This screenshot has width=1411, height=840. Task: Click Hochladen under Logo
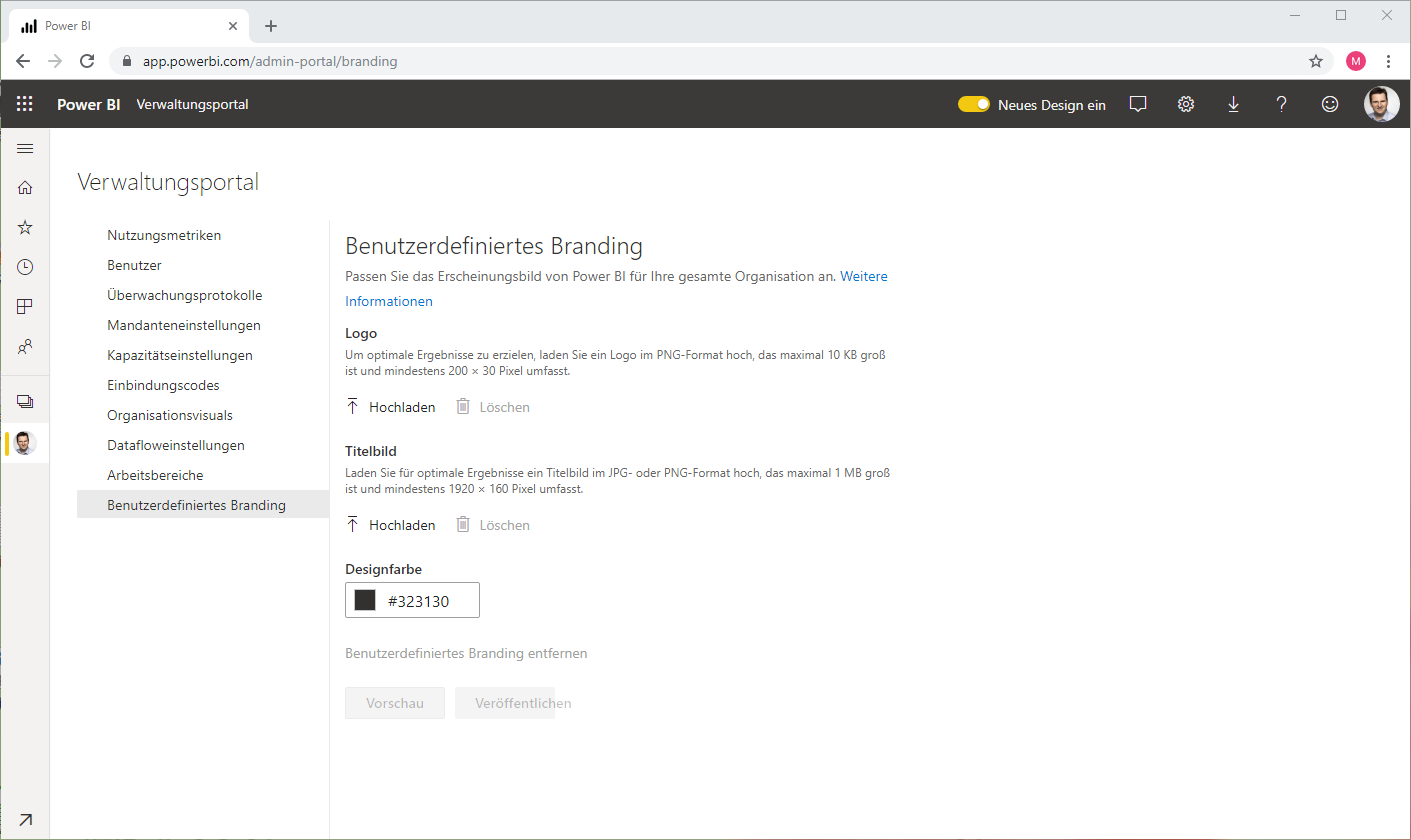click(390, 407)
